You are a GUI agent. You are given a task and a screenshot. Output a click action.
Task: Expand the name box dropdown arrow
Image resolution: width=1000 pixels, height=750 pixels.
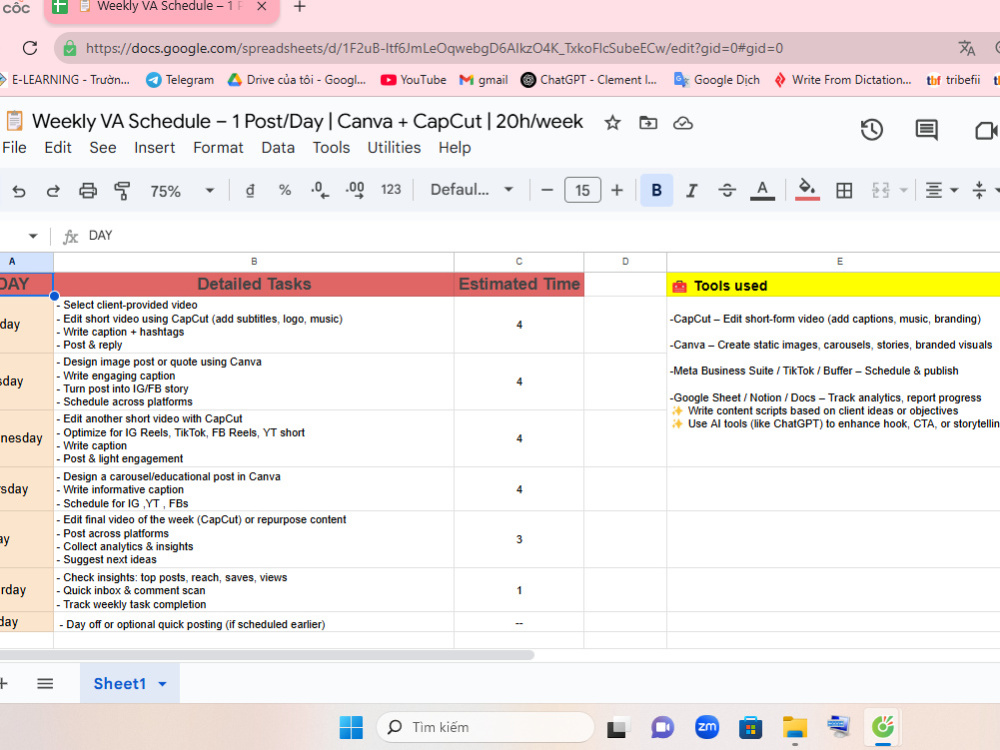pos(33,236)
